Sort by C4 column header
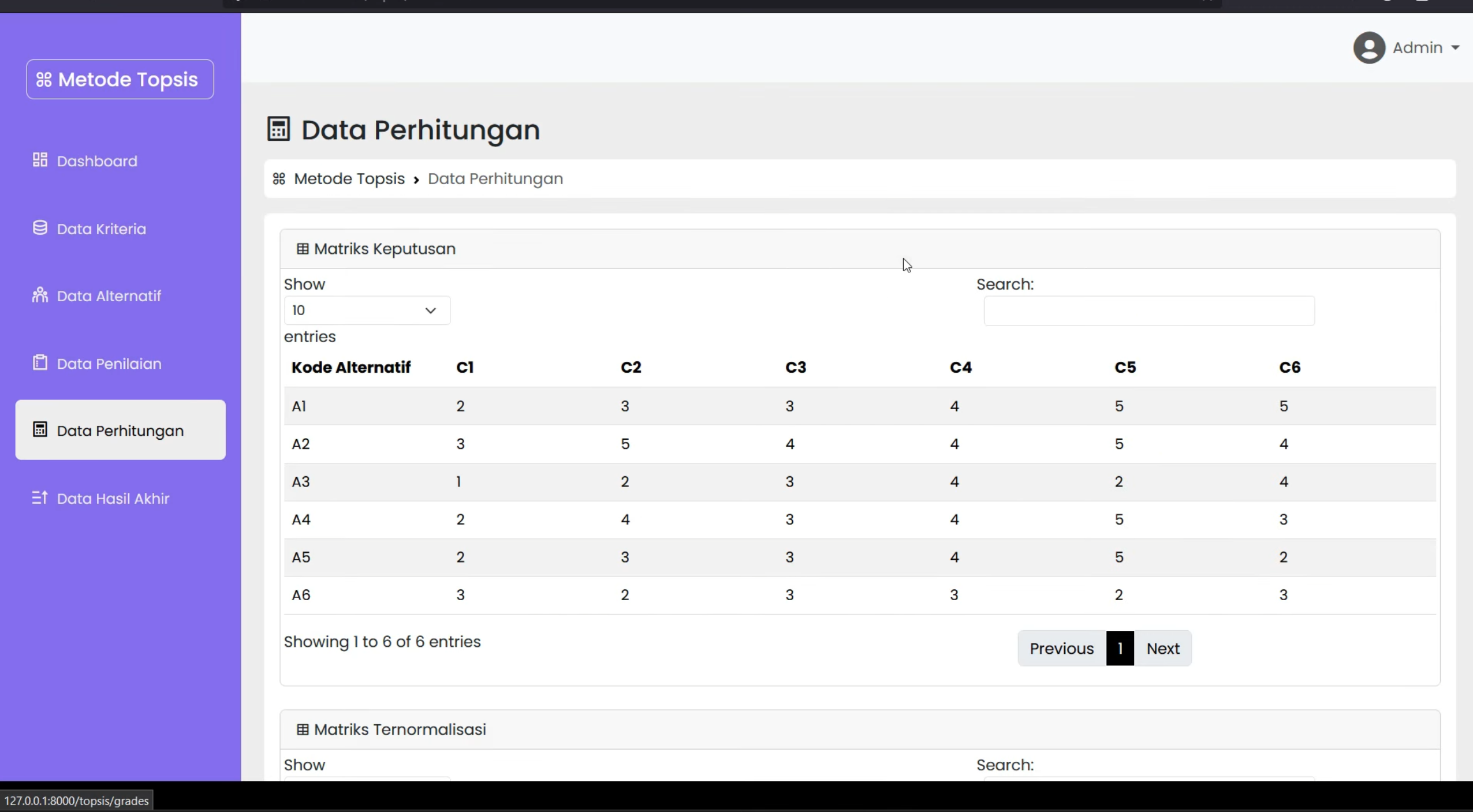Viewport: 1473px width, 812px height. pyautogui.click(x=960, y=368)
